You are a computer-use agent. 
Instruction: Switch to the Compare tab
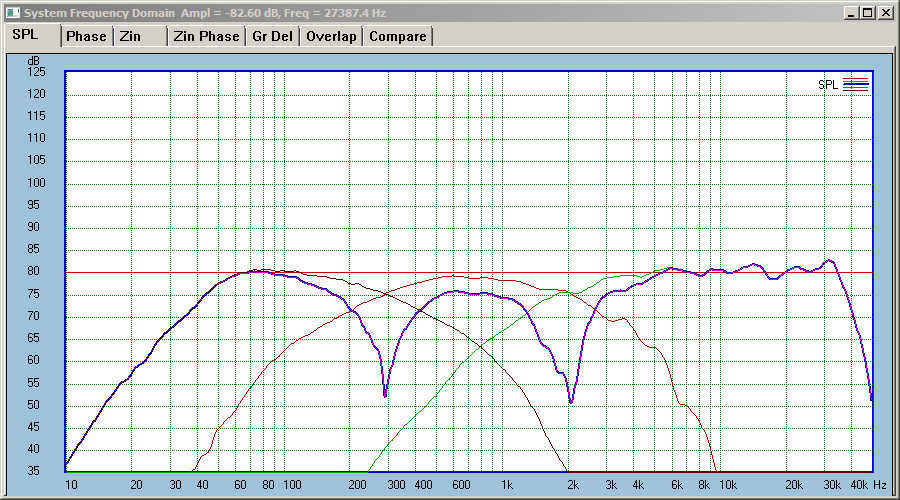tap(398, 36)
